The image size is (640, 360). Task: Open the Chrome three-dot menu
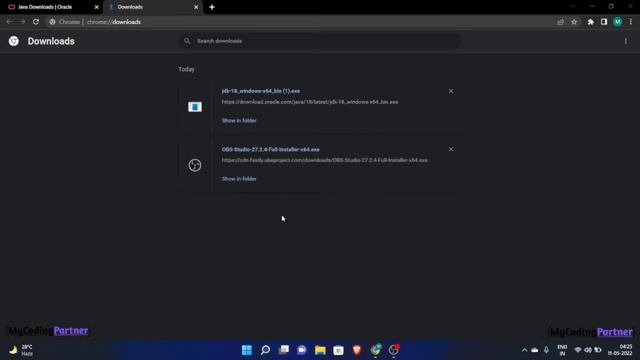pyautogui.click(x=631, y=22)
